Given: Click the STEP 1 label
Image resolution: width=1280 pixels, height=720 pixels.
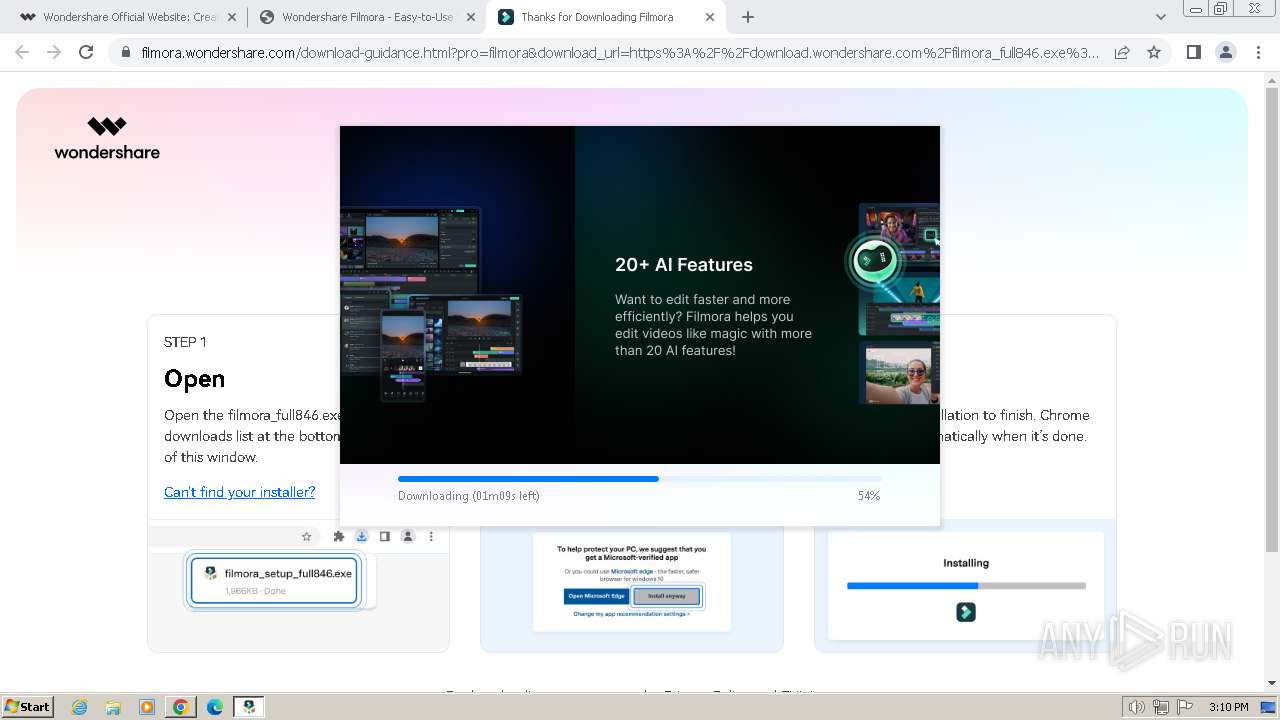Looking at the screenshot, I should pyautogui.click(x=185, y=342).
